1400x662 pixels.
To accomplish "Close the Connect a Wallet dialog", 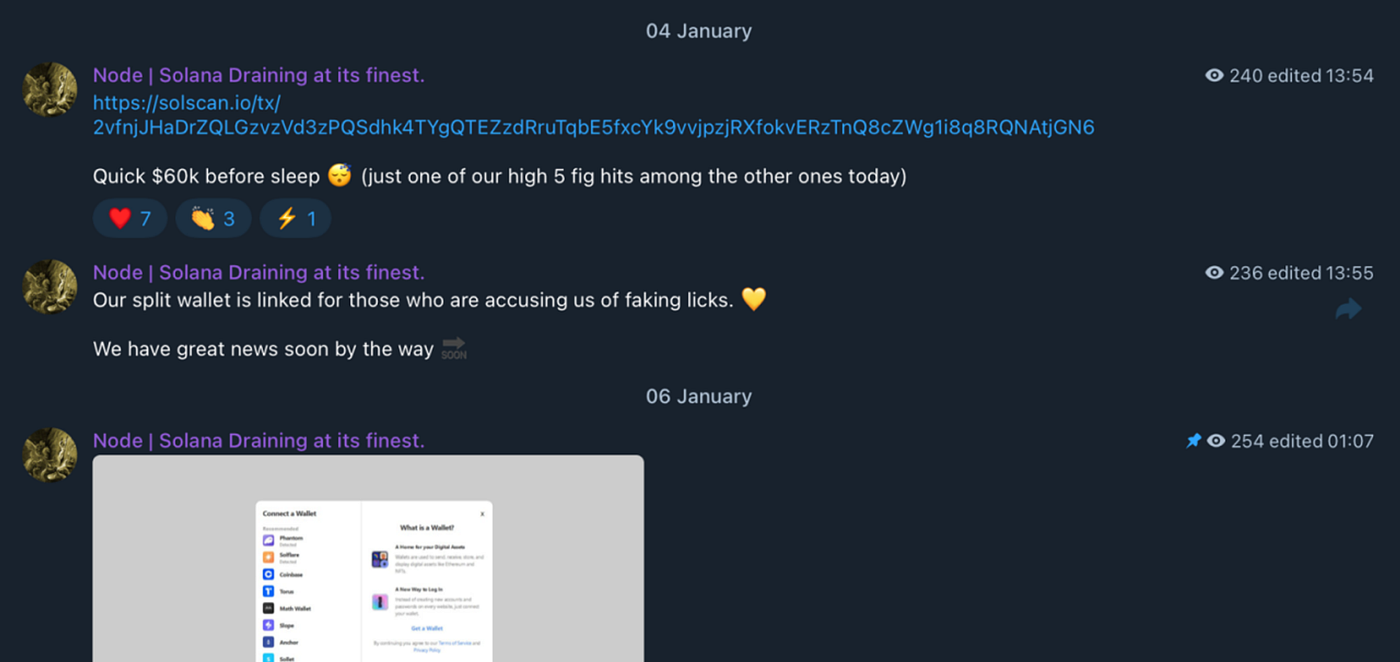I will (x=482, y=514).
